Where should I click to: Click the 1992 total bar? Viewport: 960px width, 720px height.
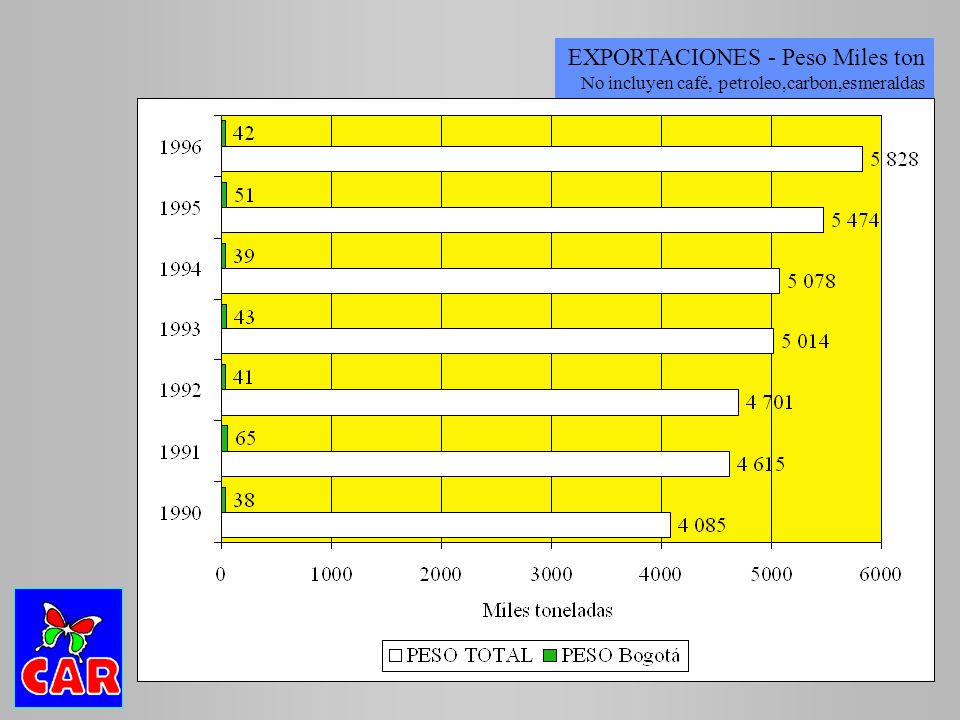point(480,402)
